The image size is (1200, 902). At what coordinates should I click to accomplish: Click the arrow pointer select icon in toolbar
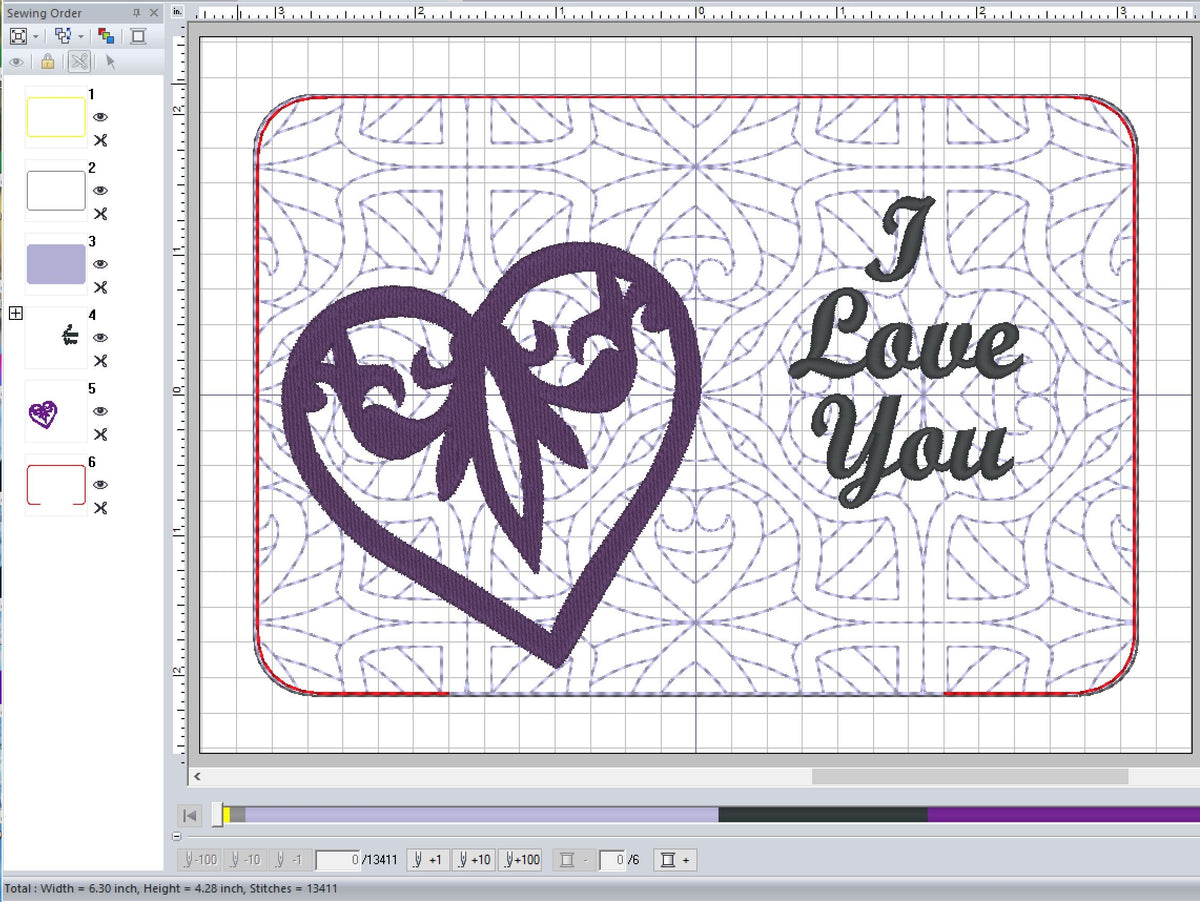(110, 62)
